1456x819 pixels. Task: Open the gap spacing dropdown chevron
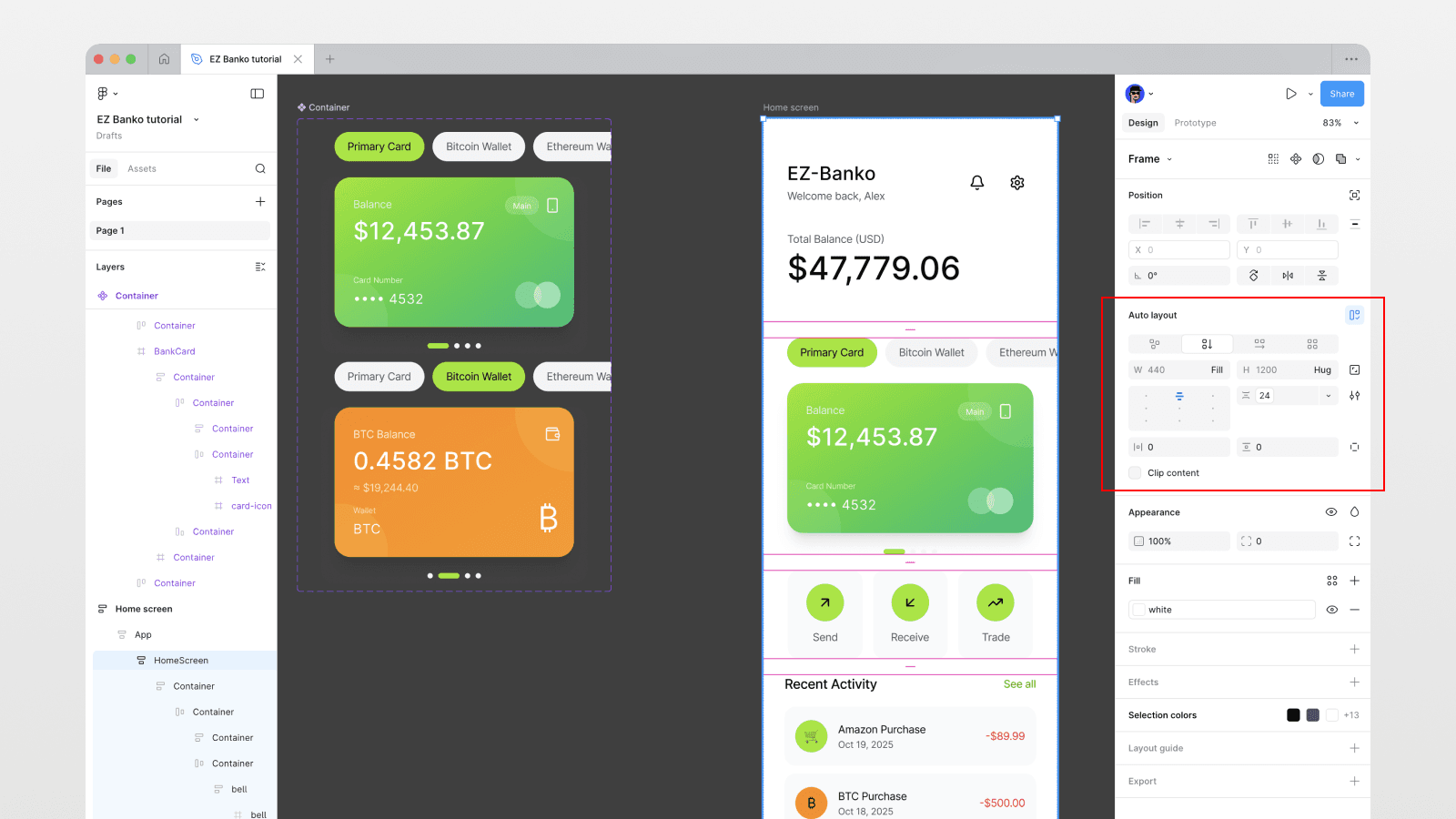1329,396
